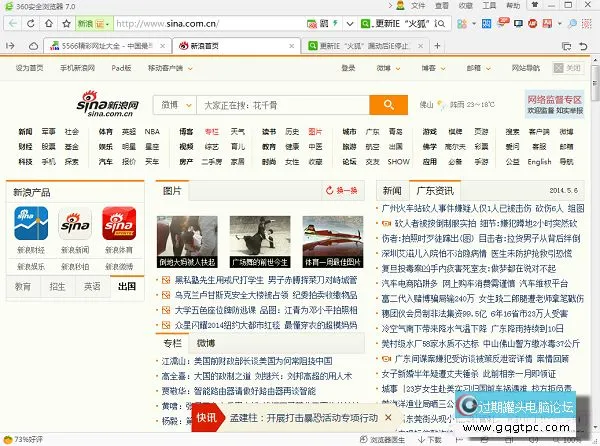600x446 pixels.
Task: Select the 广东资讯 news tab
Action: 434,190
